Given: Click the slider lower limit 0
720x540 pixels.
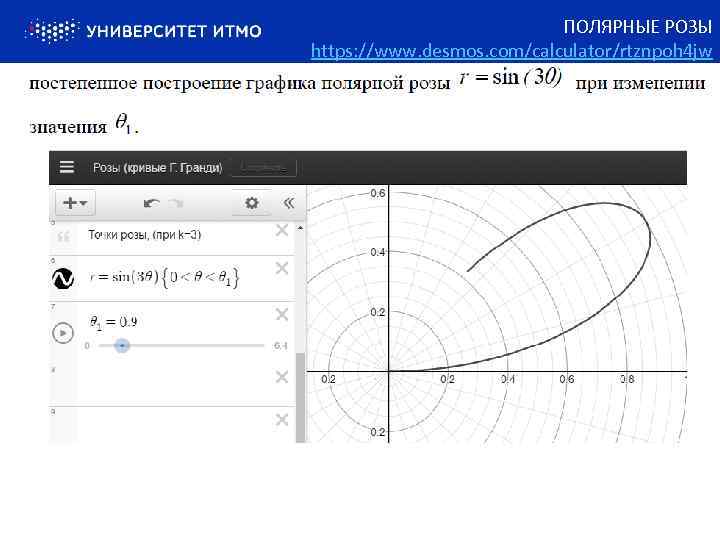Looking at the screenshot, I should click(87, 346).
